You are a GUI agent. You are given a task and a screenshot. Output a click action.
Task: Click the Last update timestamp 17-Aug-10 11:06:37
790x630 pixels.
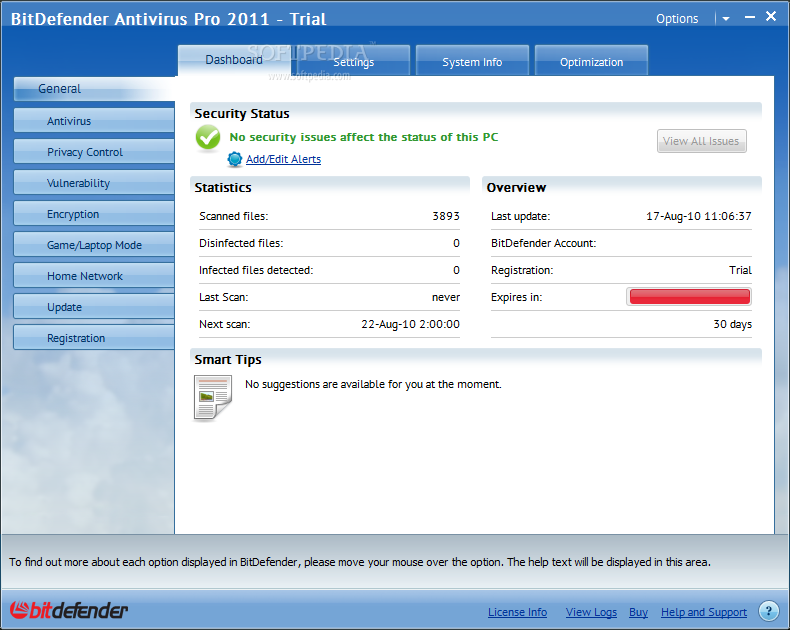(x=698, y=216)
